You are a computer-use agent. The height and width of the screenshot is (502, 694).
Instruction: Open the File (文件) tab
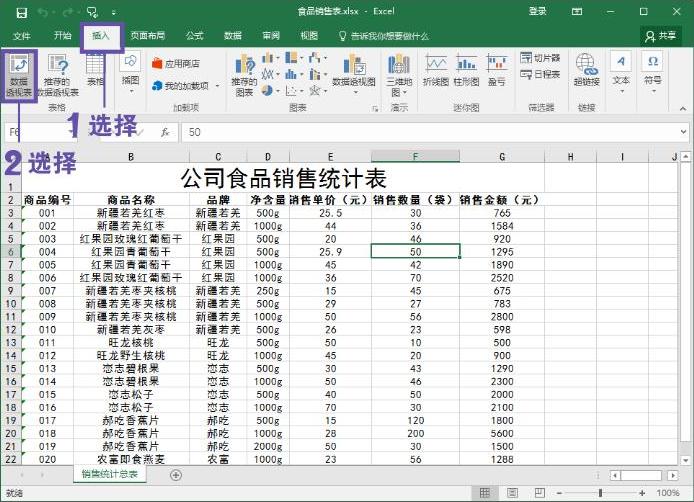click(22, 36)
